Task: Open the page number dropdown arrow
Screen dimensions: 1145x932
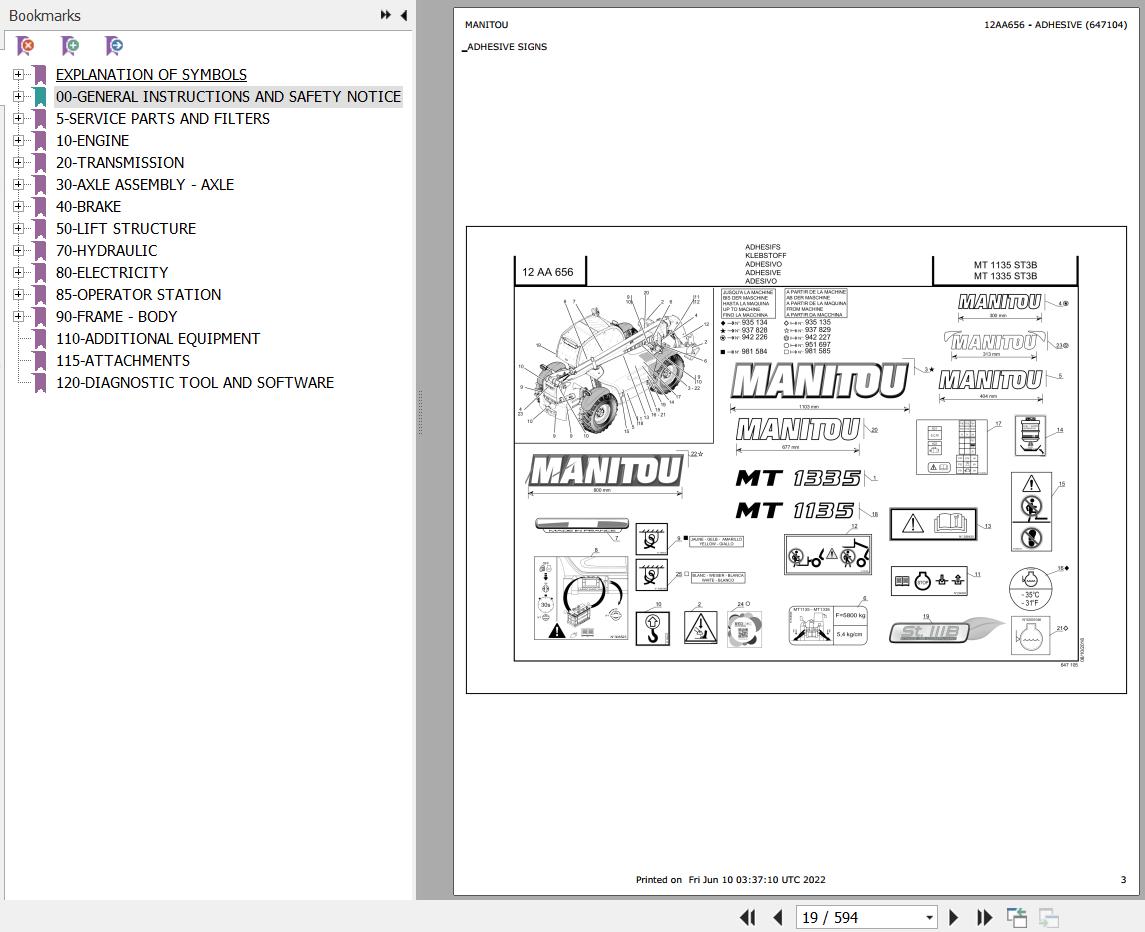Action: pos(929,917)
